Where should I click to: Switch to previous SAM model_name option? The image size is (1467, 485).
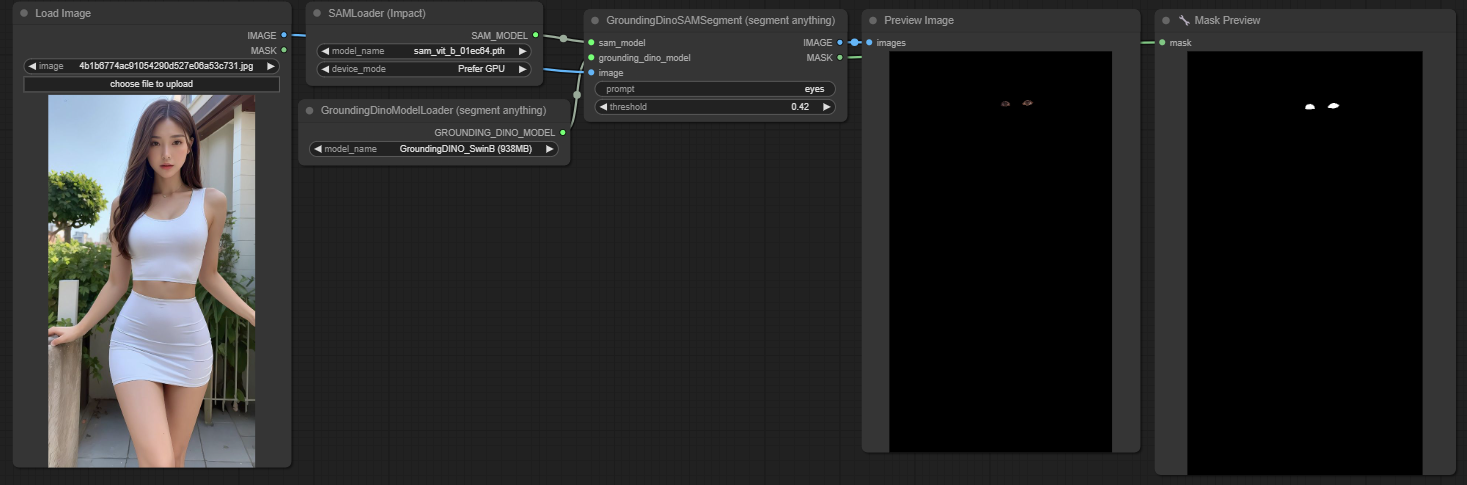pos(325,51)
